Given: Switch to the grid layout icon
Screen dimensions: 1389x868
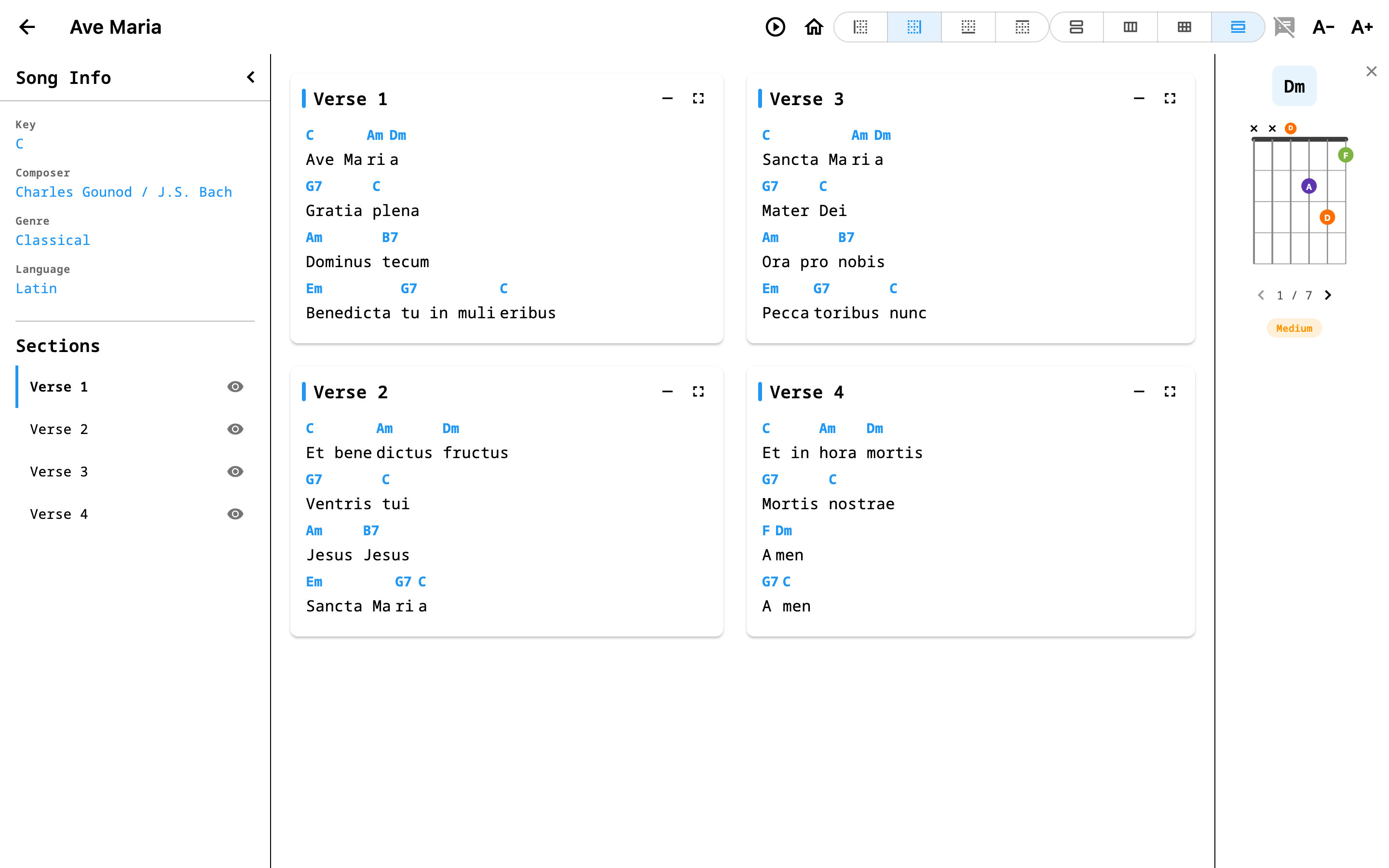Looking at the screenshot, I should (x=1184, y=27).
